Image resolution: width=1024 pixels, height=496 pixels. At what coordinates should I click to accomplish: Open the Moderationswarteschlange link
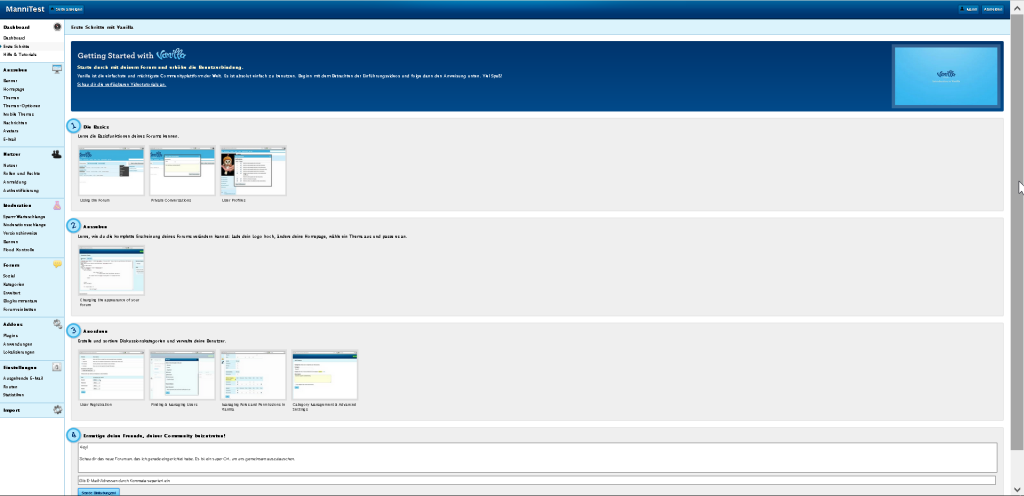pyautogui.click(x=24, y=225)
